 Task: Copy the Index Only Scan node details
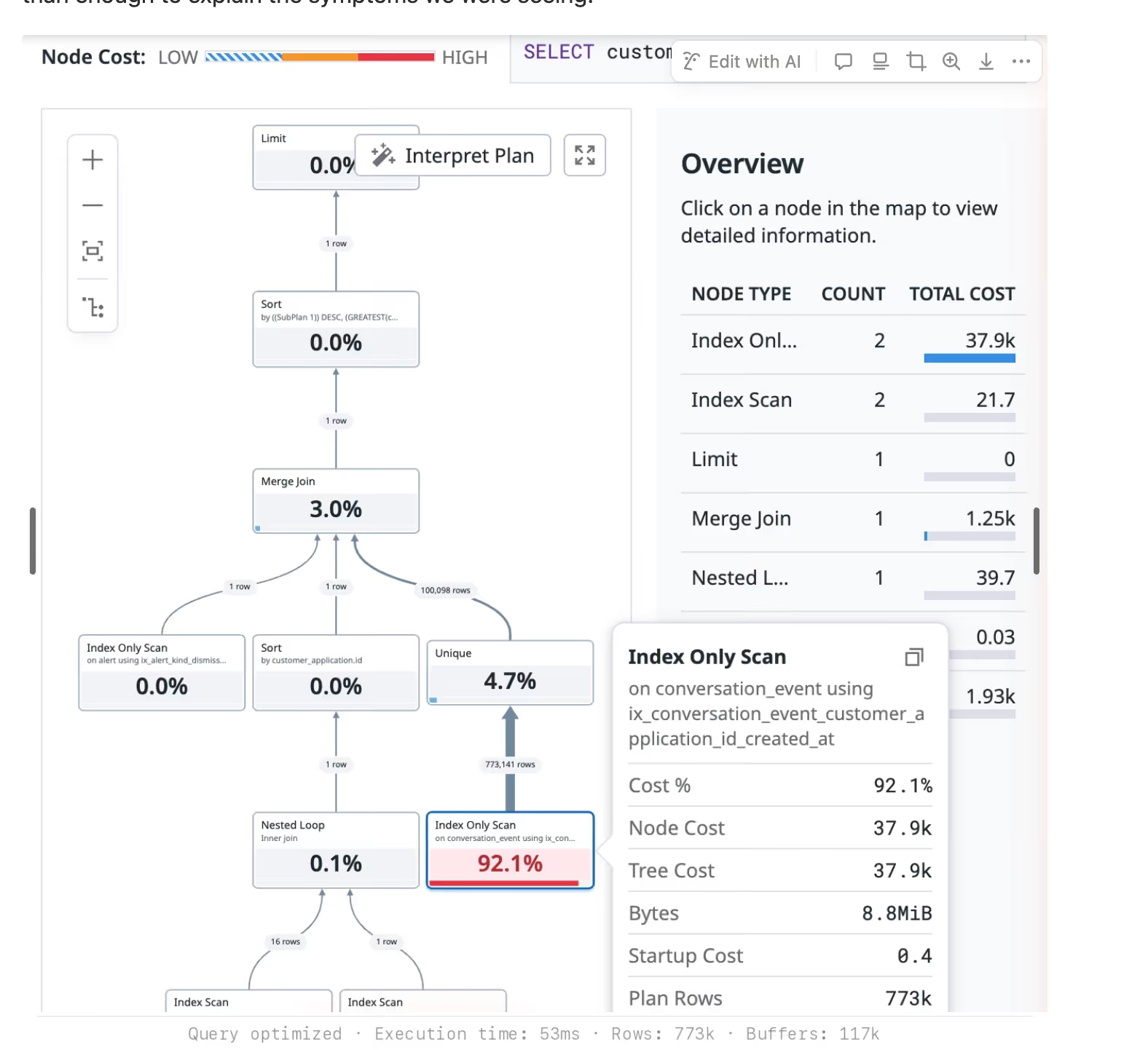[914, 658]
